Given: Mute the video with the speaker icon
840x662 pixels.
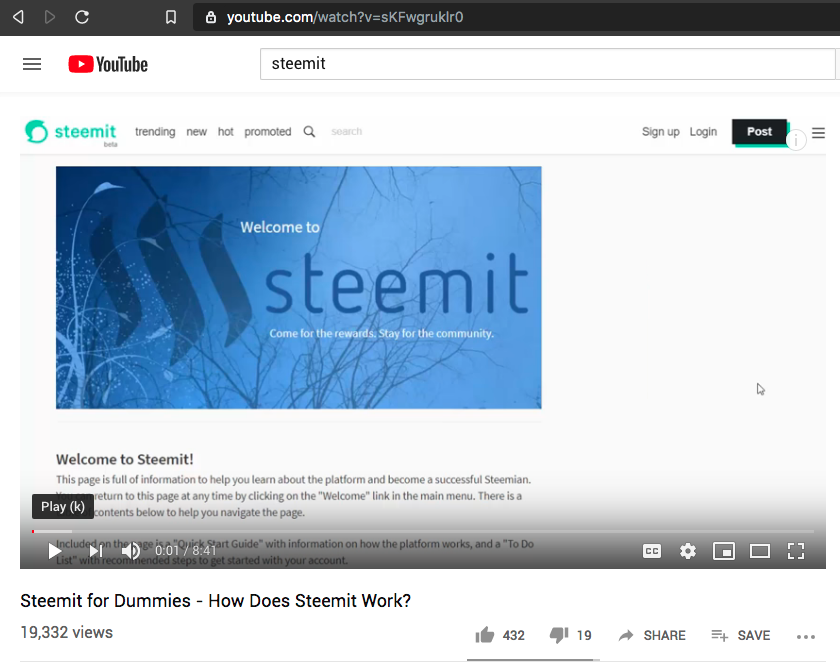Looking at the screenshot, I should click(x=131, y=551).
